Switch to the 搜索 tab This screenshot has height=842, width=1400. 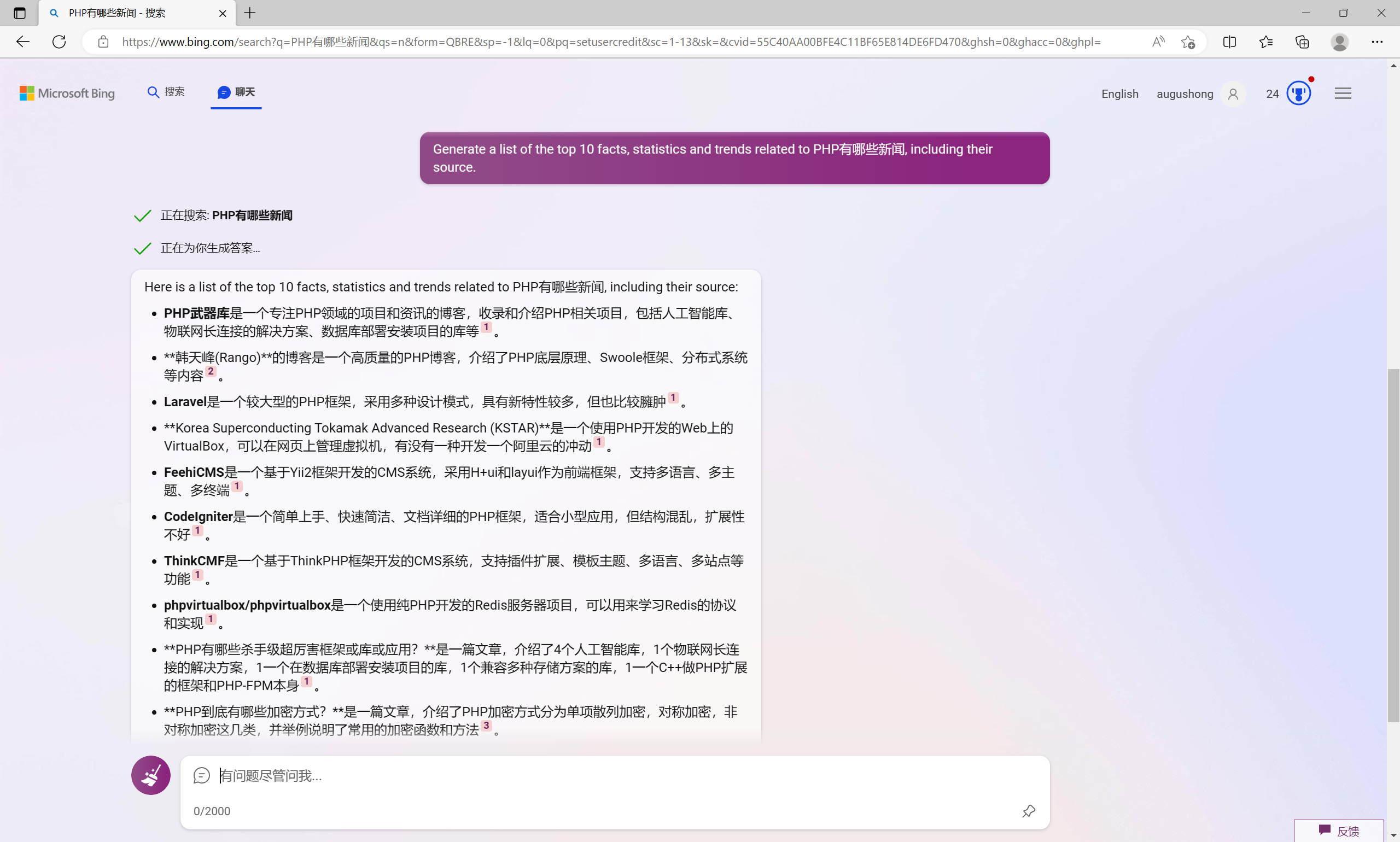pos(166,92)
